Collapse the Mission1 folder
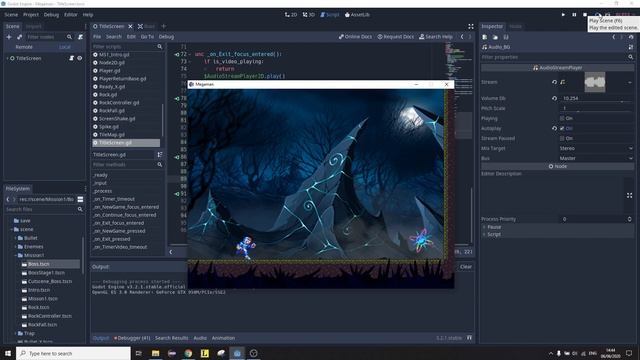Image resolution: width=640 pixels, height=360 pixels. click(x=16, y=255)
